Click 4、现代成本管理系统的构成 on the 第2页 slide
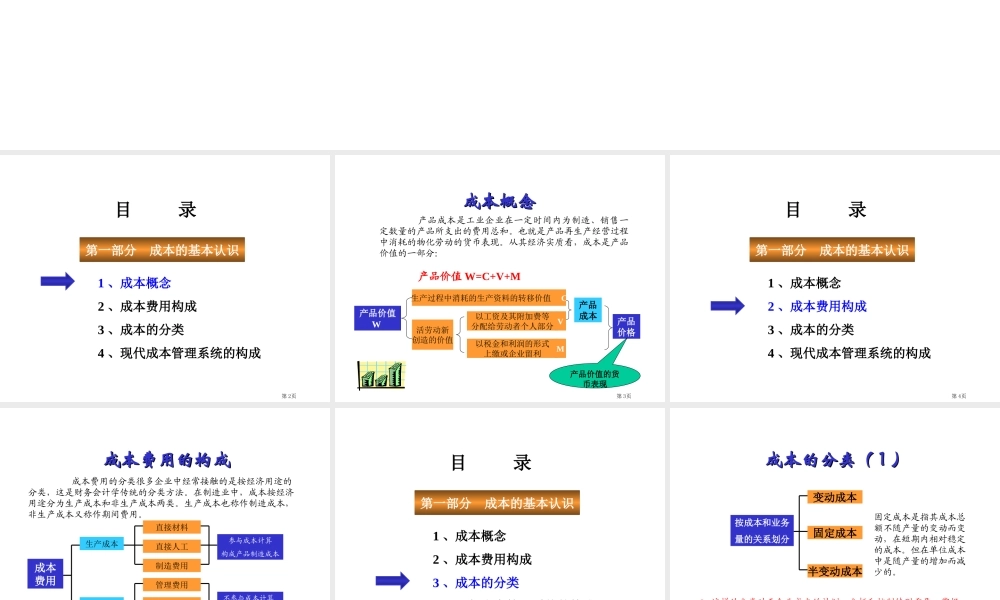Screen dimensions: 1000x600 point(179,353)
